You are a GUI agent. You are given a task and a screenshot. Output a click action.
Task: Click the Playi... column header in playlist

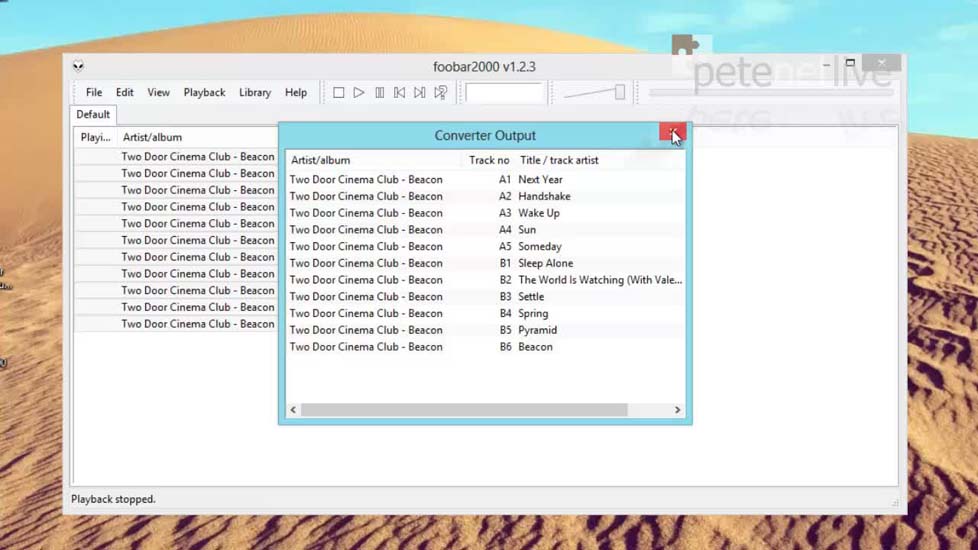click(x=95, y=137)
